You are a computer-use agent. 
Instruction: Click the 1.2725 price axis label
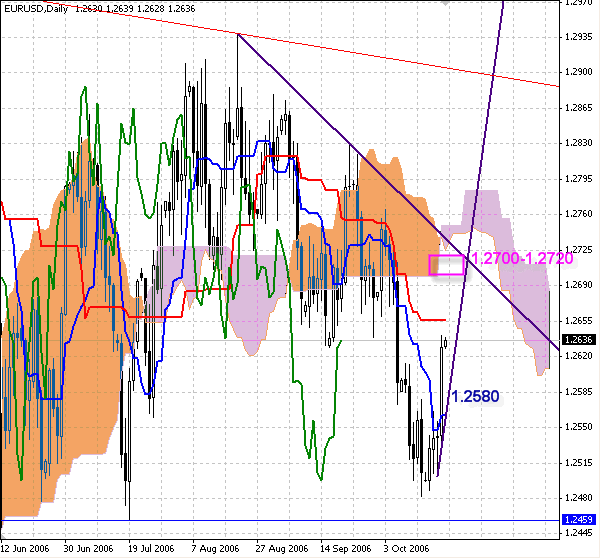(579, 250)
